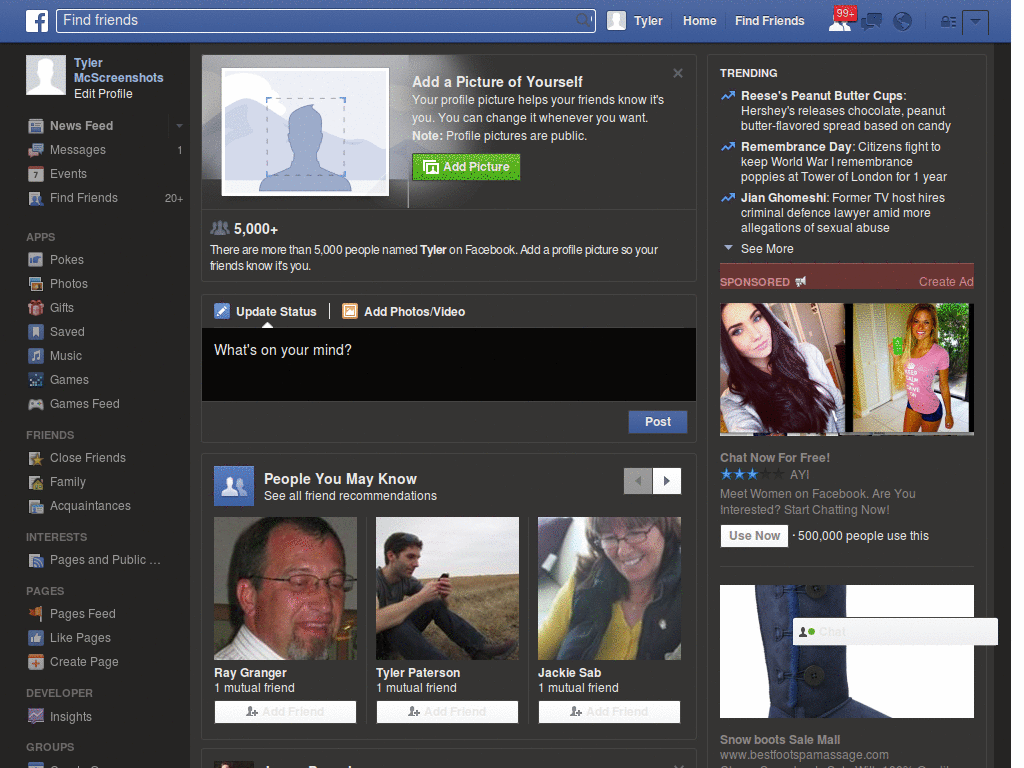Open Tyler's profile from top bar
1024x768 pixels.
pos(635,21)
